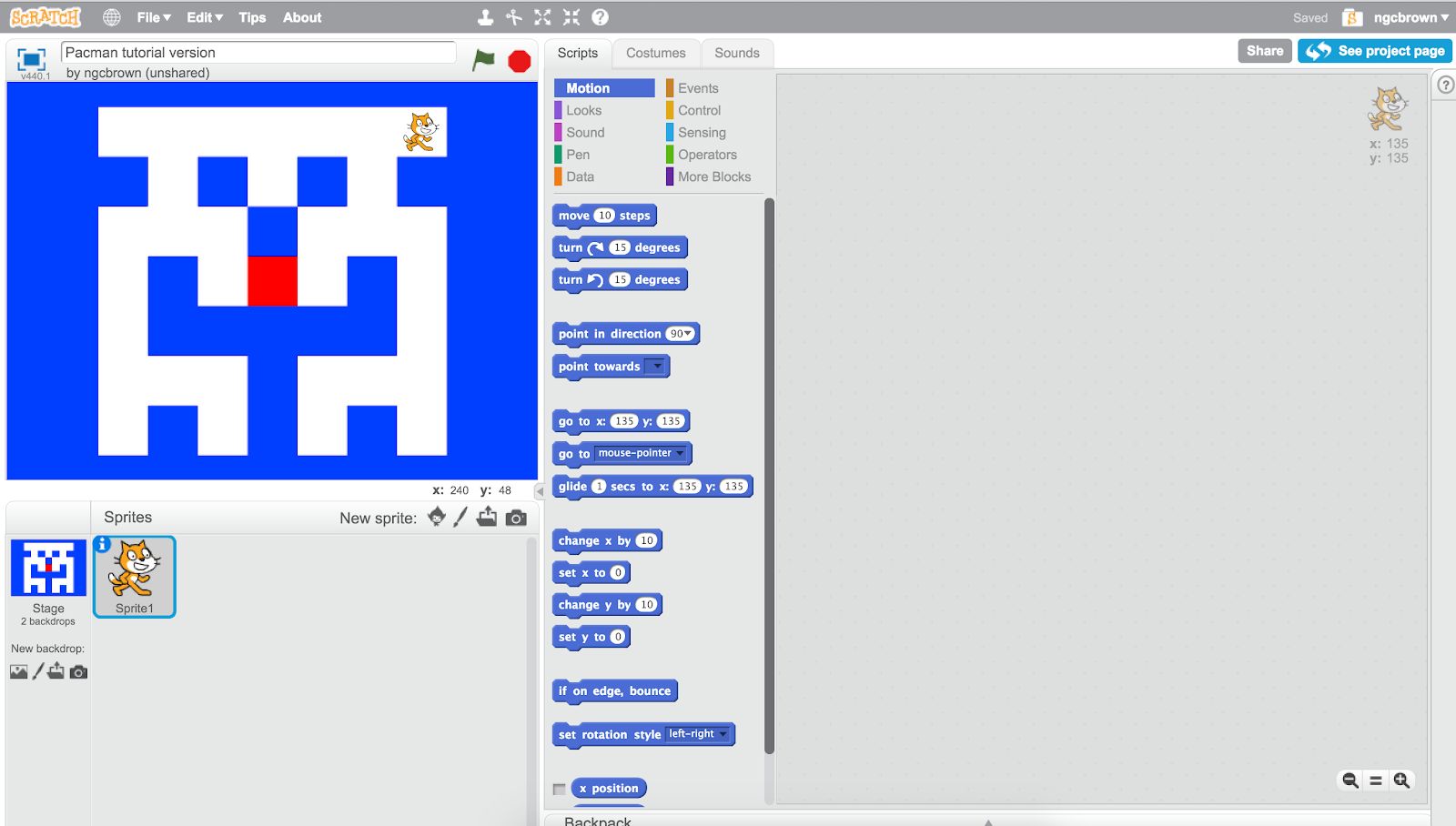Viewport: 1456px width, 826px height.
Task: Click the Share button
Action: pyautogui.click(x=1265, y=51)
